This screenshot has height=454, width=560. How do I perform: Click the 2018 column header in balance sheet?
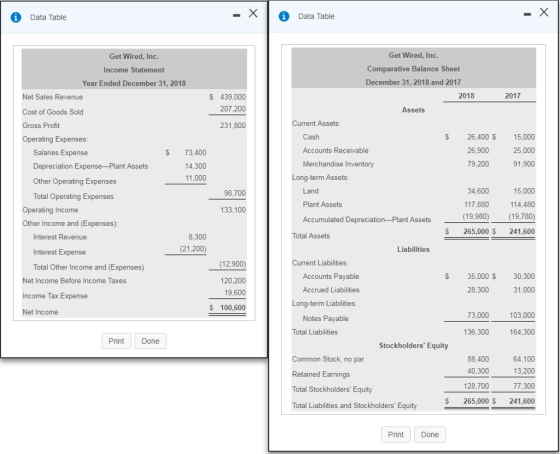click(466, 96)
